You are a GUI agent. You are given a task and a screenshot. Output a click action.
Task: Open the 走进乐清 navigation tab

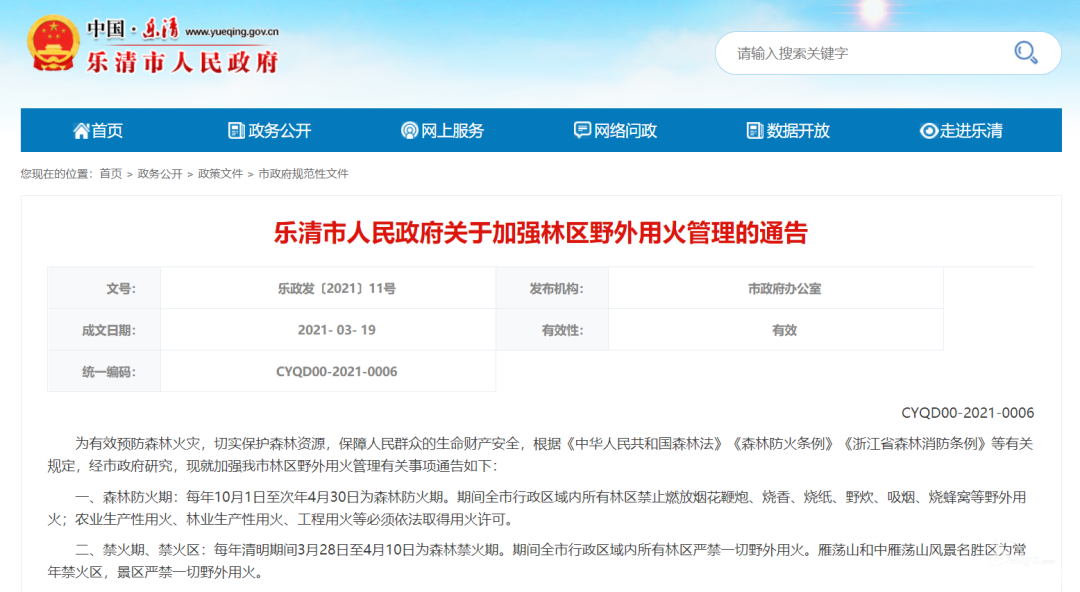click(962, 130)
